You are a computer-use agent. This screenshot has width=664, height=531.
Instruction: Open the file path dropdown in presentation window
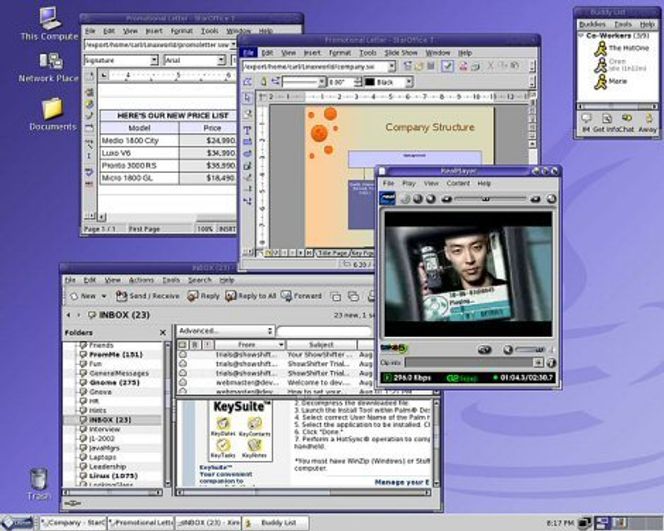coord(392,66)
